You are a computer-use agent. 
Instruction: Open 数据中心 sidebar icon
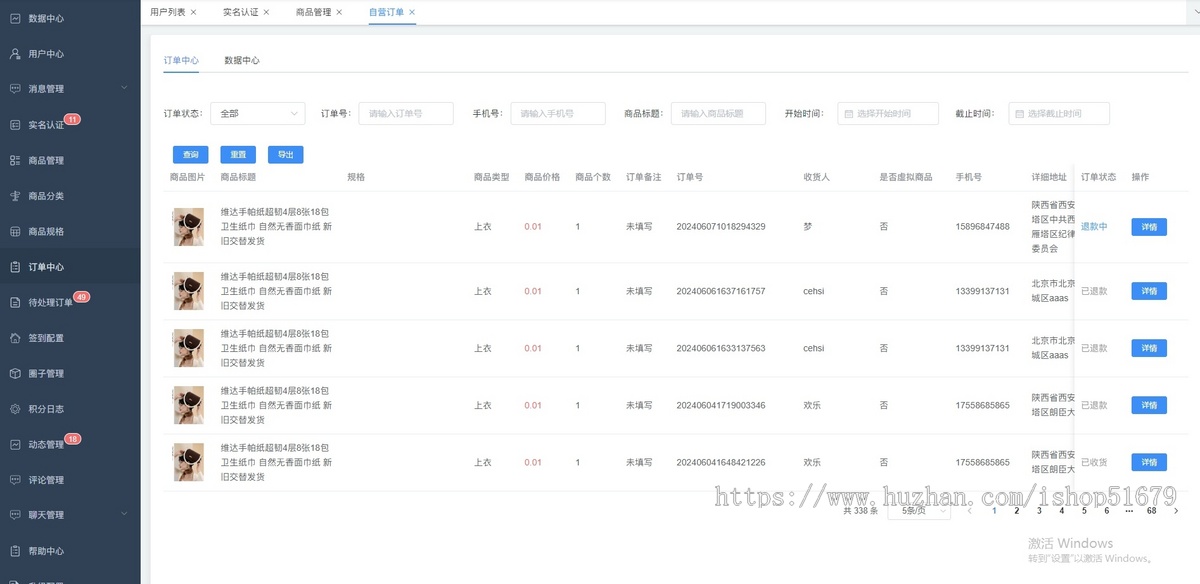[15, 18]
